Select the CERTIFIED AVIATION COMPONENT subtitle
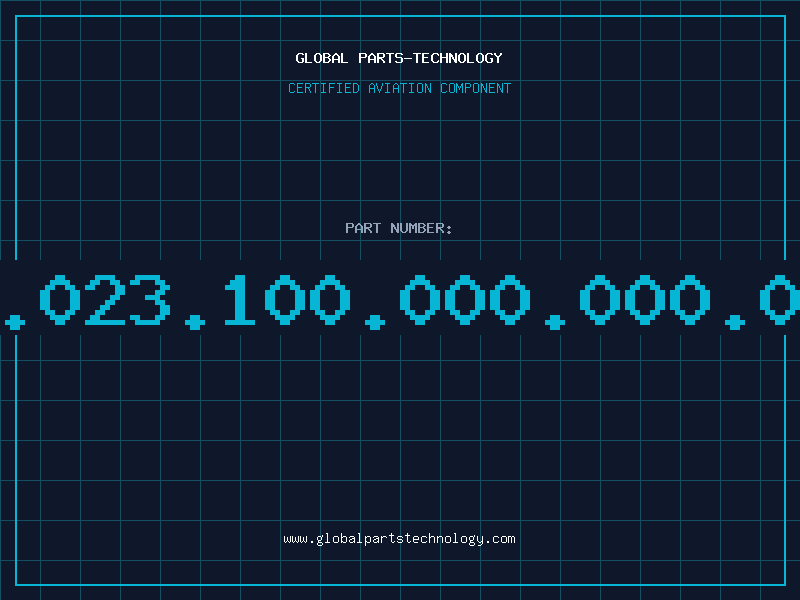The image size is (800, 600). click(x=399, y=88)
